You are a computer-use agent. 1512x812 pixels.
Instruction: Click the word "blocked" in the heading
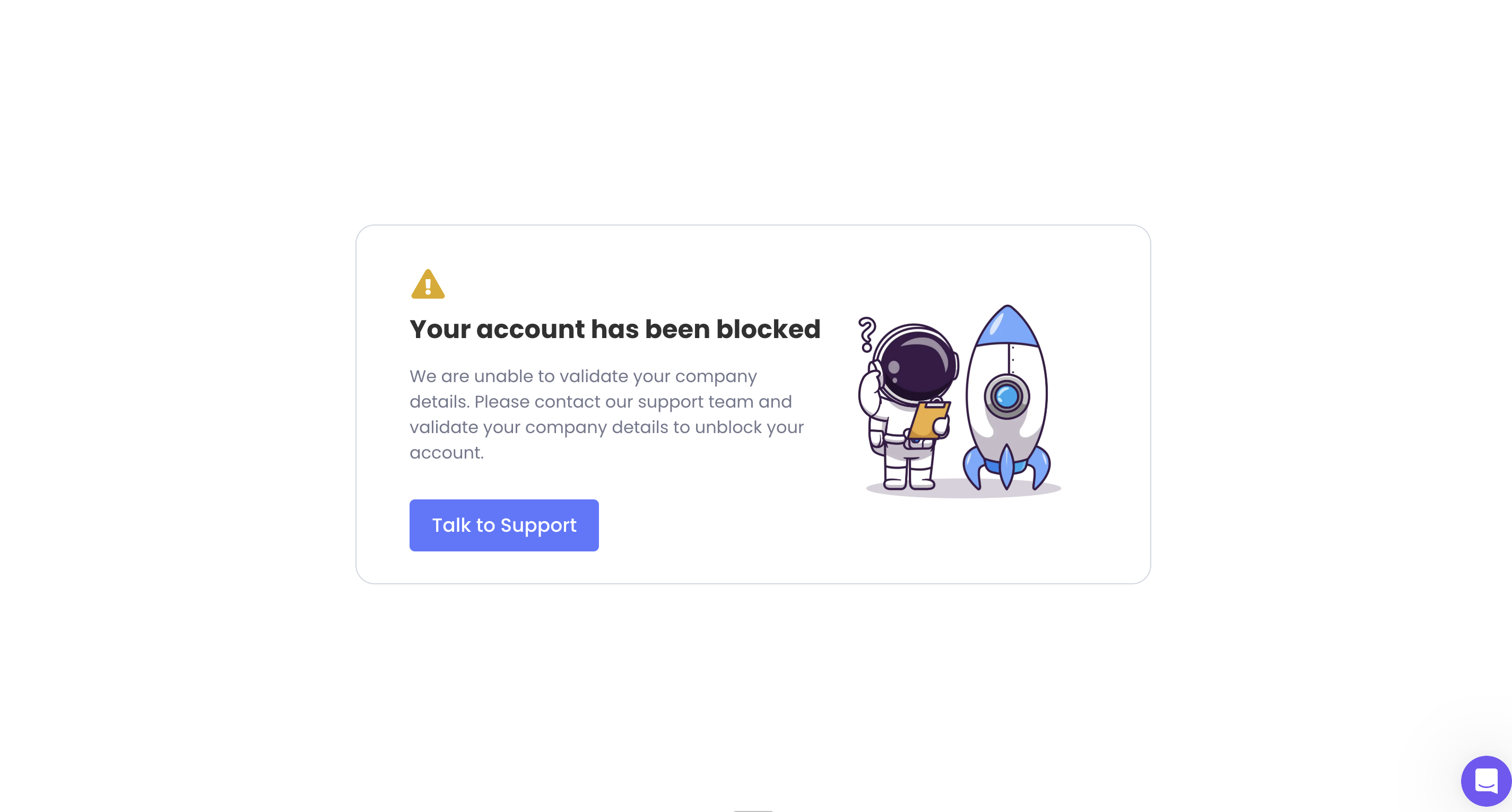click(x=768, y=329)
